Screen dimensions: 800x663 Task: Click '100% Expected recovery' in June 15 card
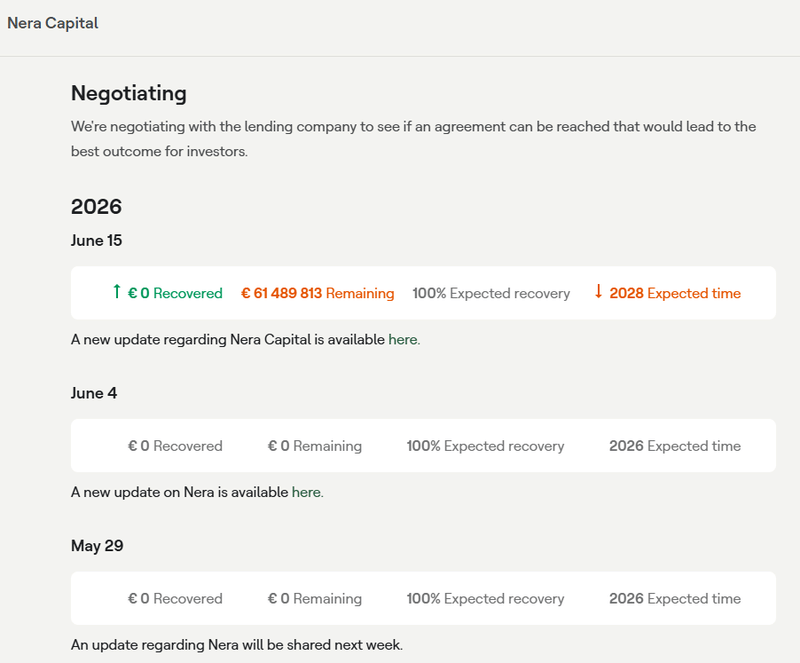point(491,293)
